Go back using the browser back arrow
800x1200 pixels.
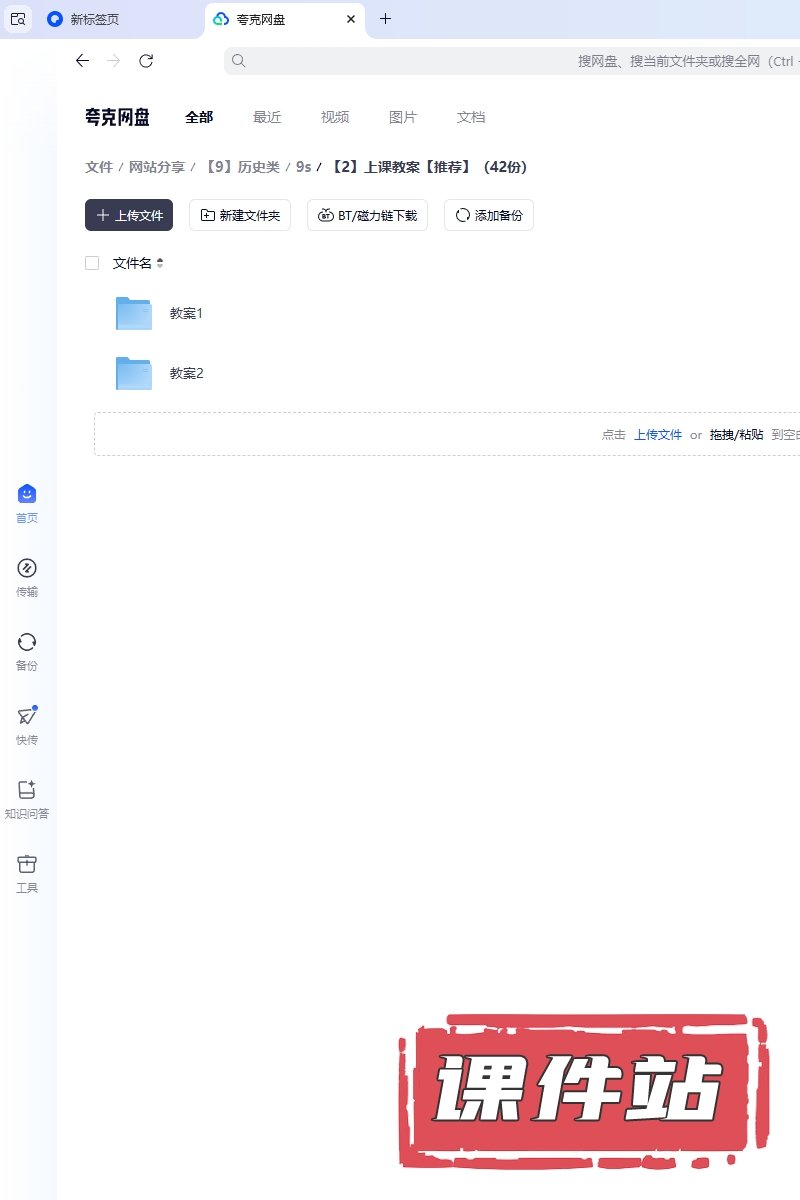(x=82, y=61)
